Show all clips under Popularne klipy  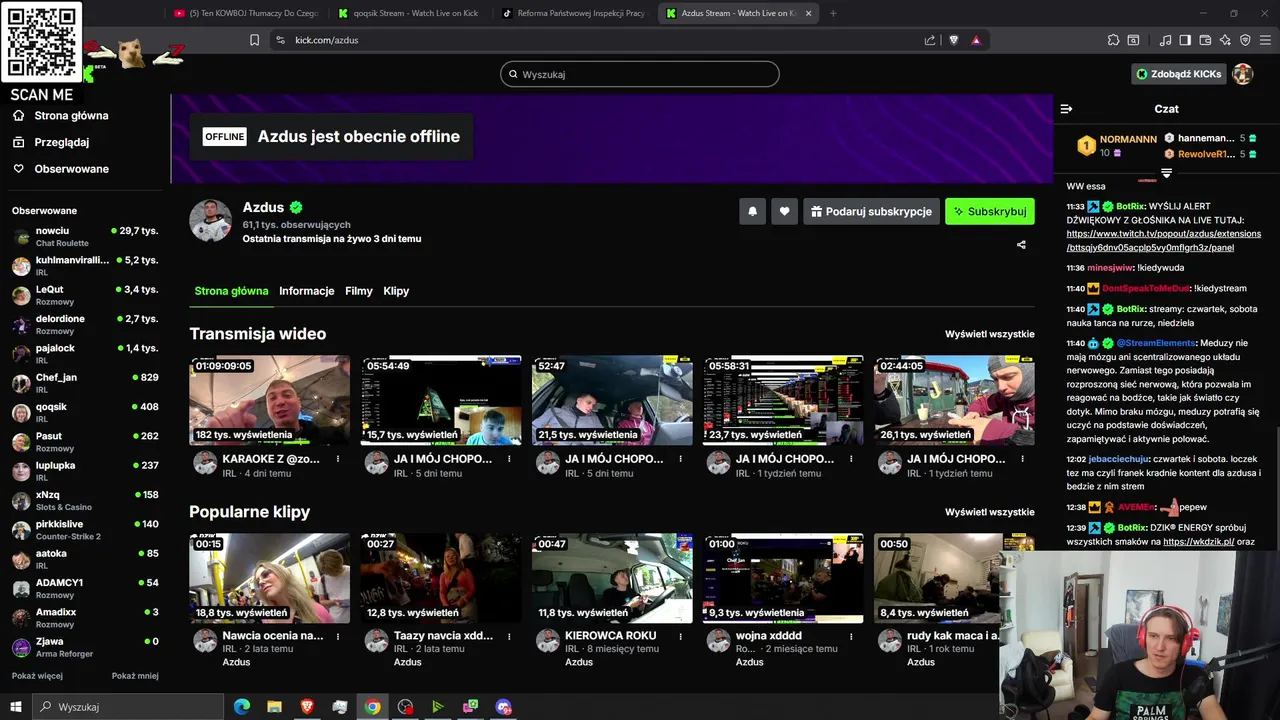pos(990,512)
